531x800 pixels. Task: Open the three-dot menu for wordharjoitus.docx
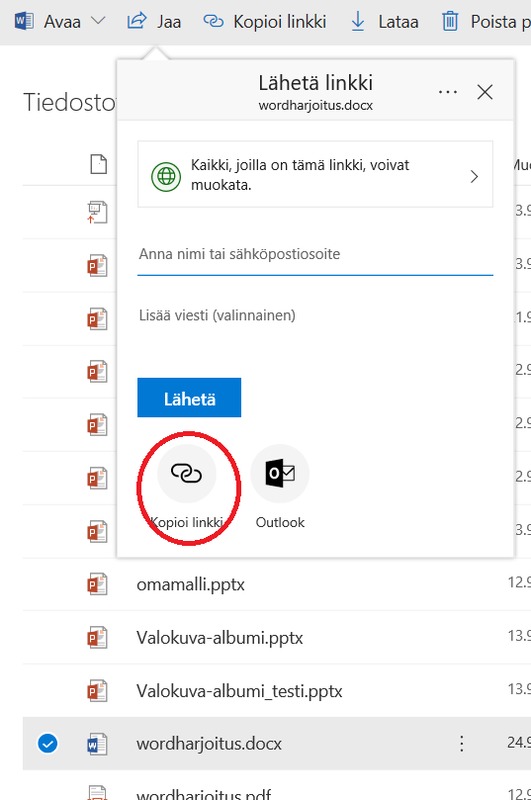pos(462,744)
